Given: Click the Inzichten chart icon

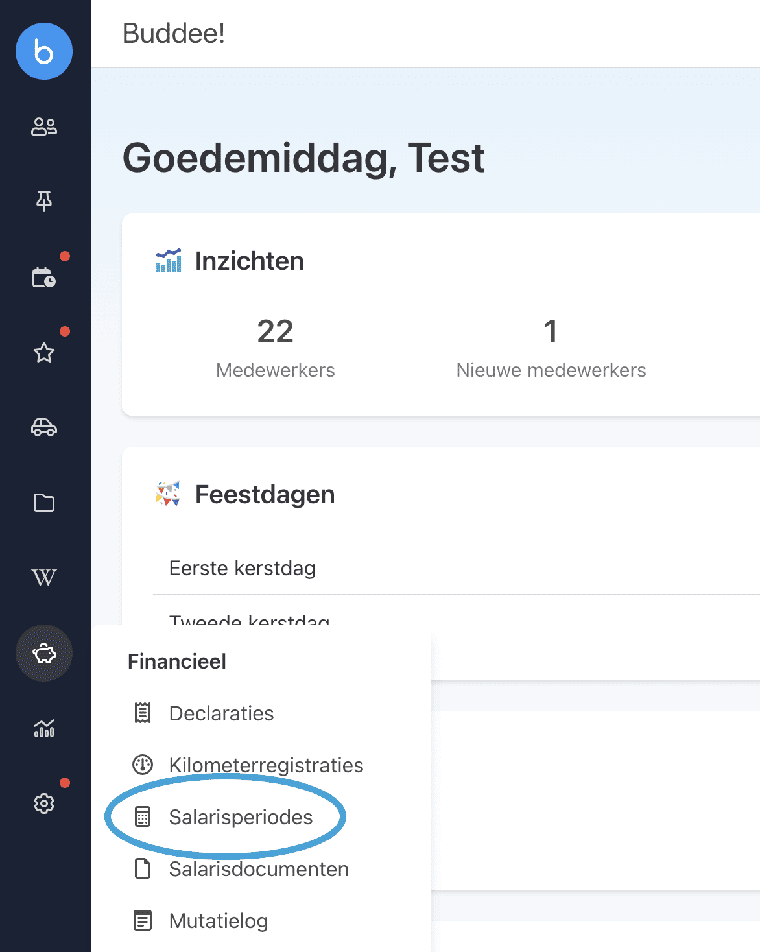Looking at the screenshot, I should point(169,260).
